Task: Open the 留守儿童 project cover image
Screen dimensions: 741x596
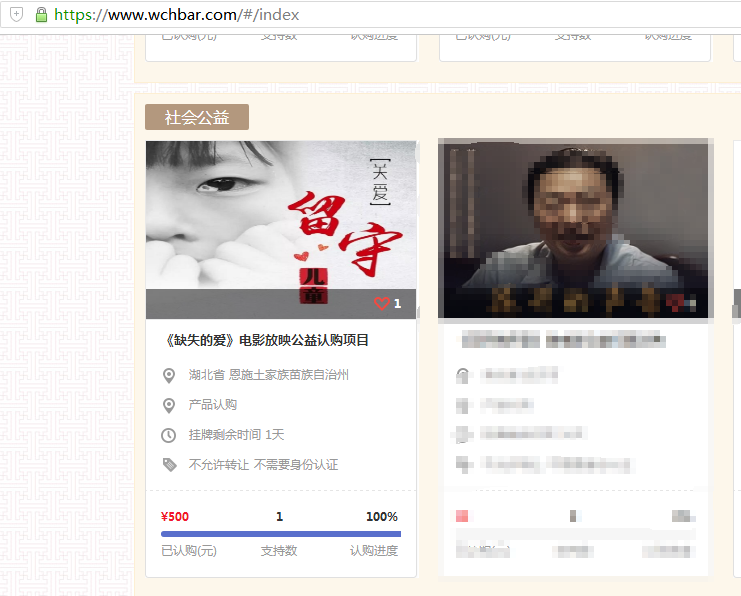Action: 280,215
